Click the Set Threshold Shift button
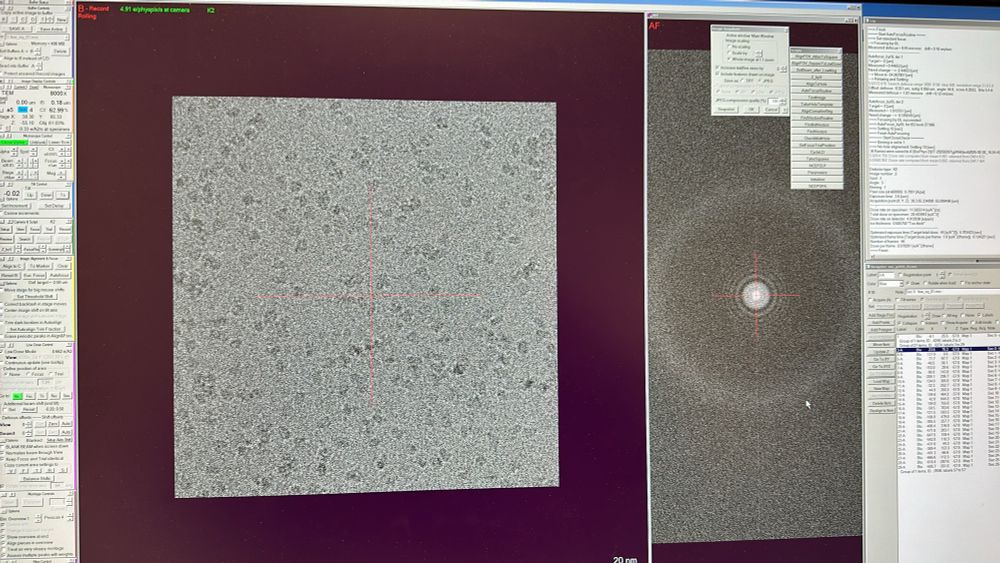 pyautogui.click(x=36, y=296)
